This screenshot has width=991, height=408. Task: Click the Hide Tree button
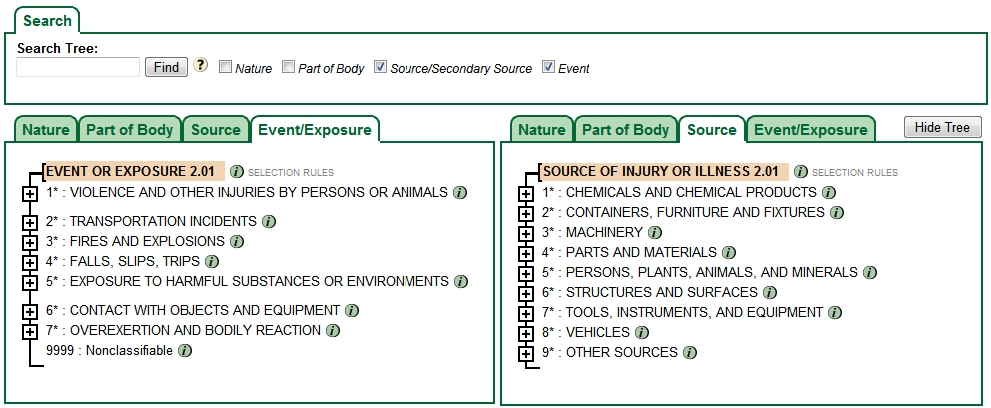coord(942,127)
